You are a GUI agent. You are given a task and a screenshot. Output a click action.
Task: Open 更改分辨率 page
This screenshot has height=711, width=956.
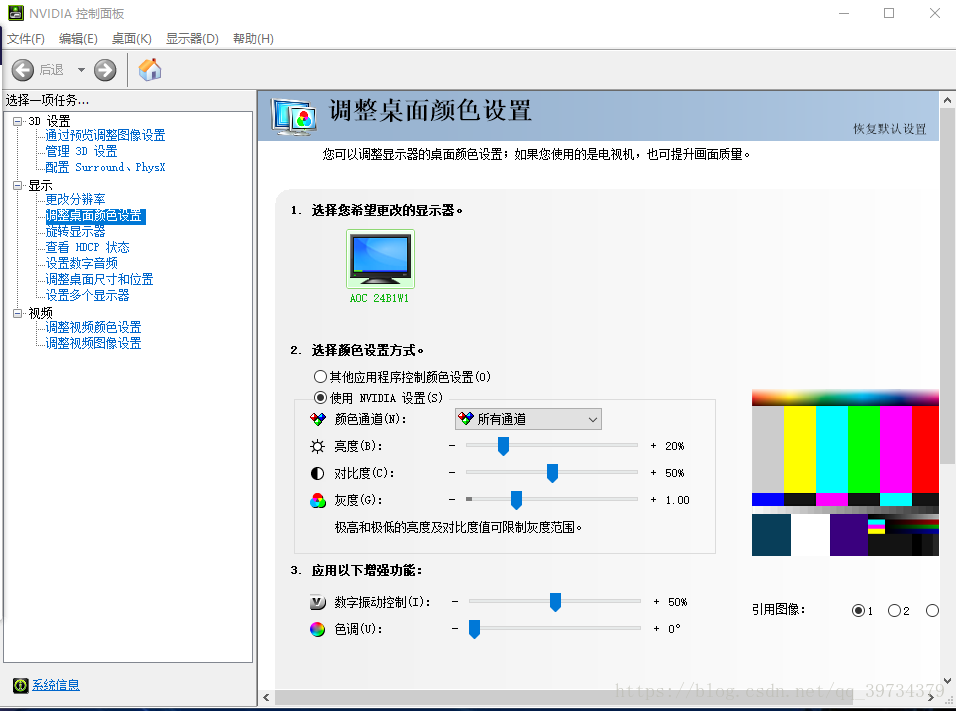tap(75, 199)
